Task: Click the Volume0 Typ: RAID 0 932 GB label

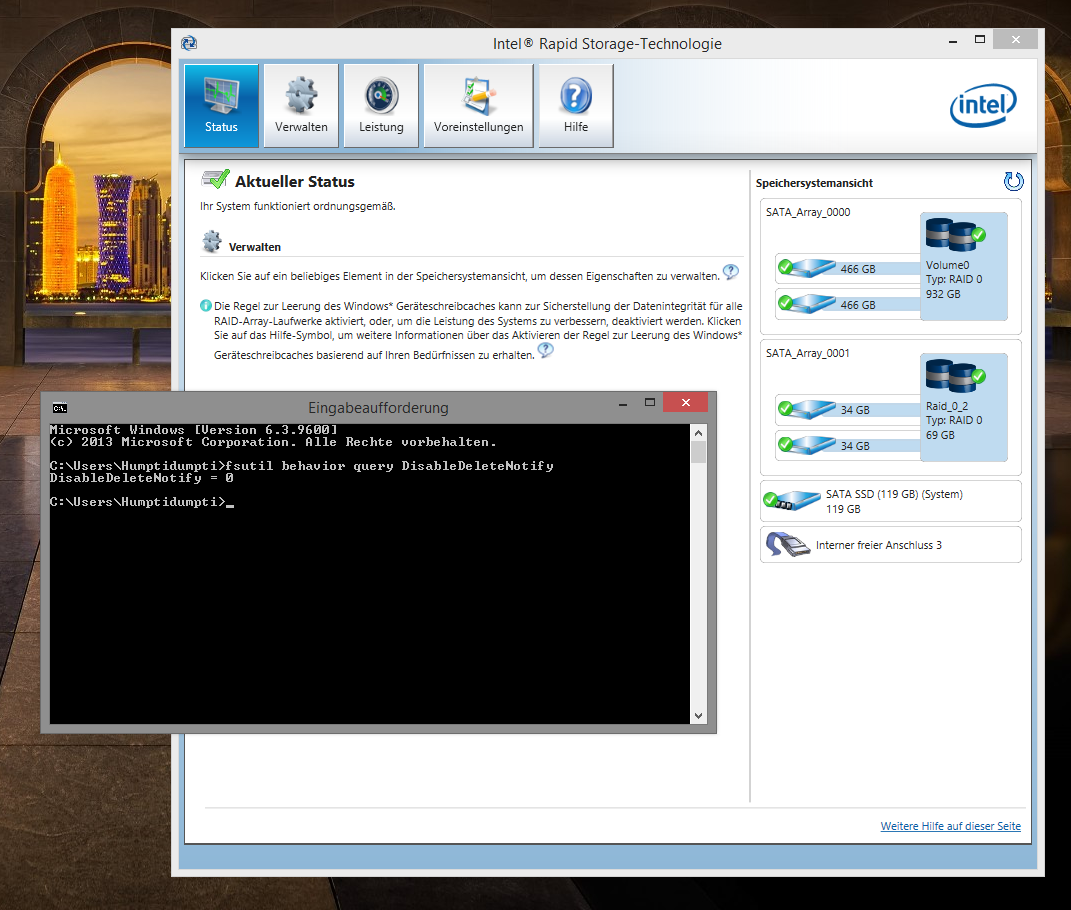Action: 954,279
